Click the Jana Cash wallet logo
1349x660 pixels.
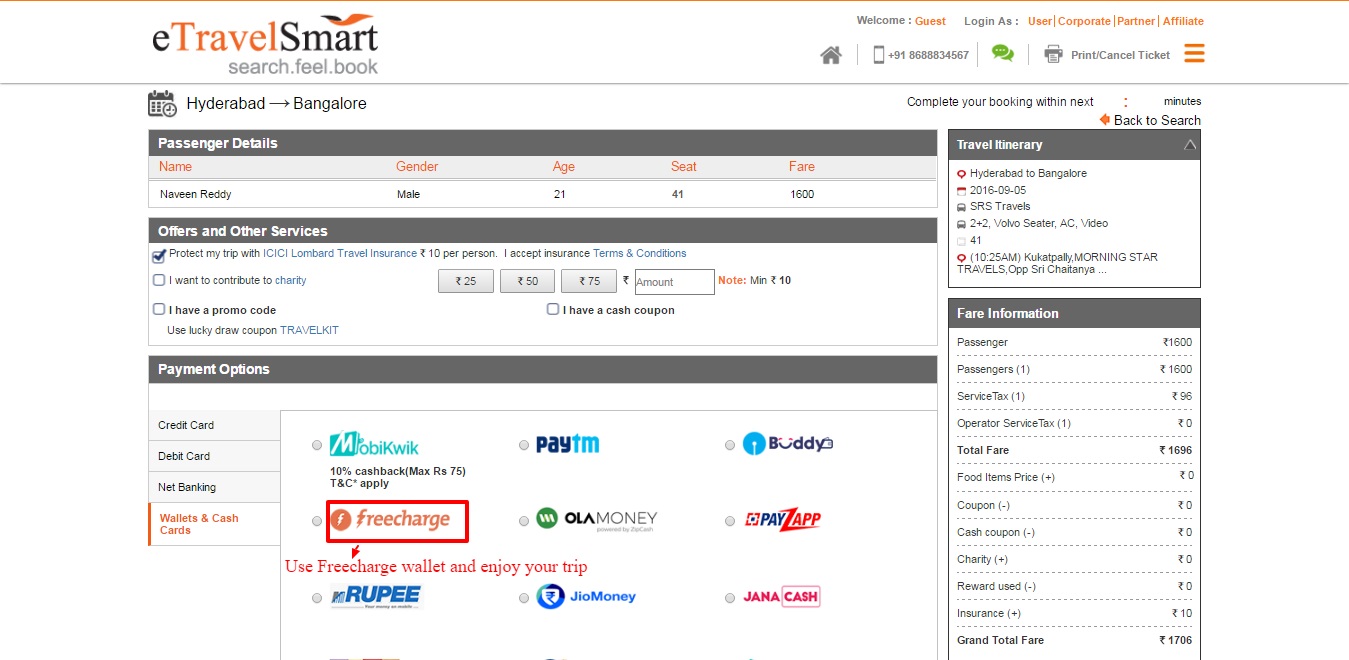[x=781, y=597]
